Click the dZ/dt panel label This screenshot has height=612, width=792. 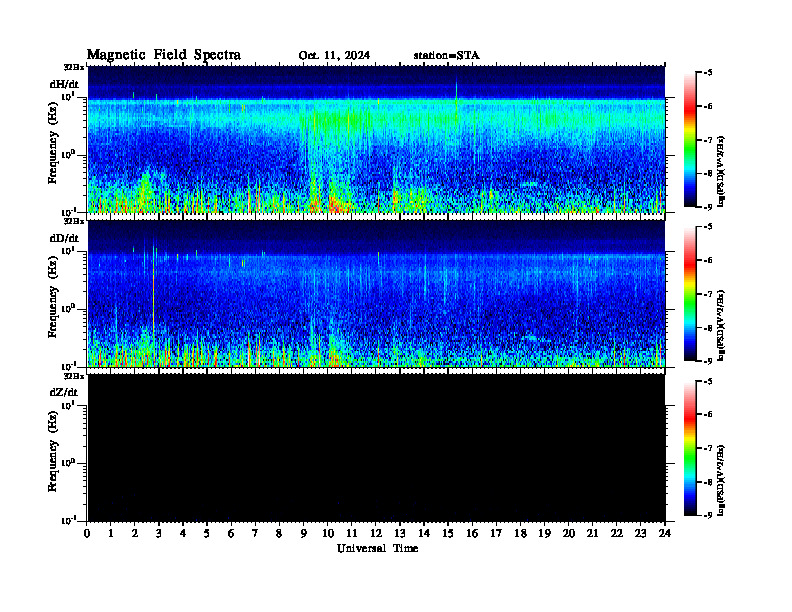pyautogui.click(x=64, y=392)
